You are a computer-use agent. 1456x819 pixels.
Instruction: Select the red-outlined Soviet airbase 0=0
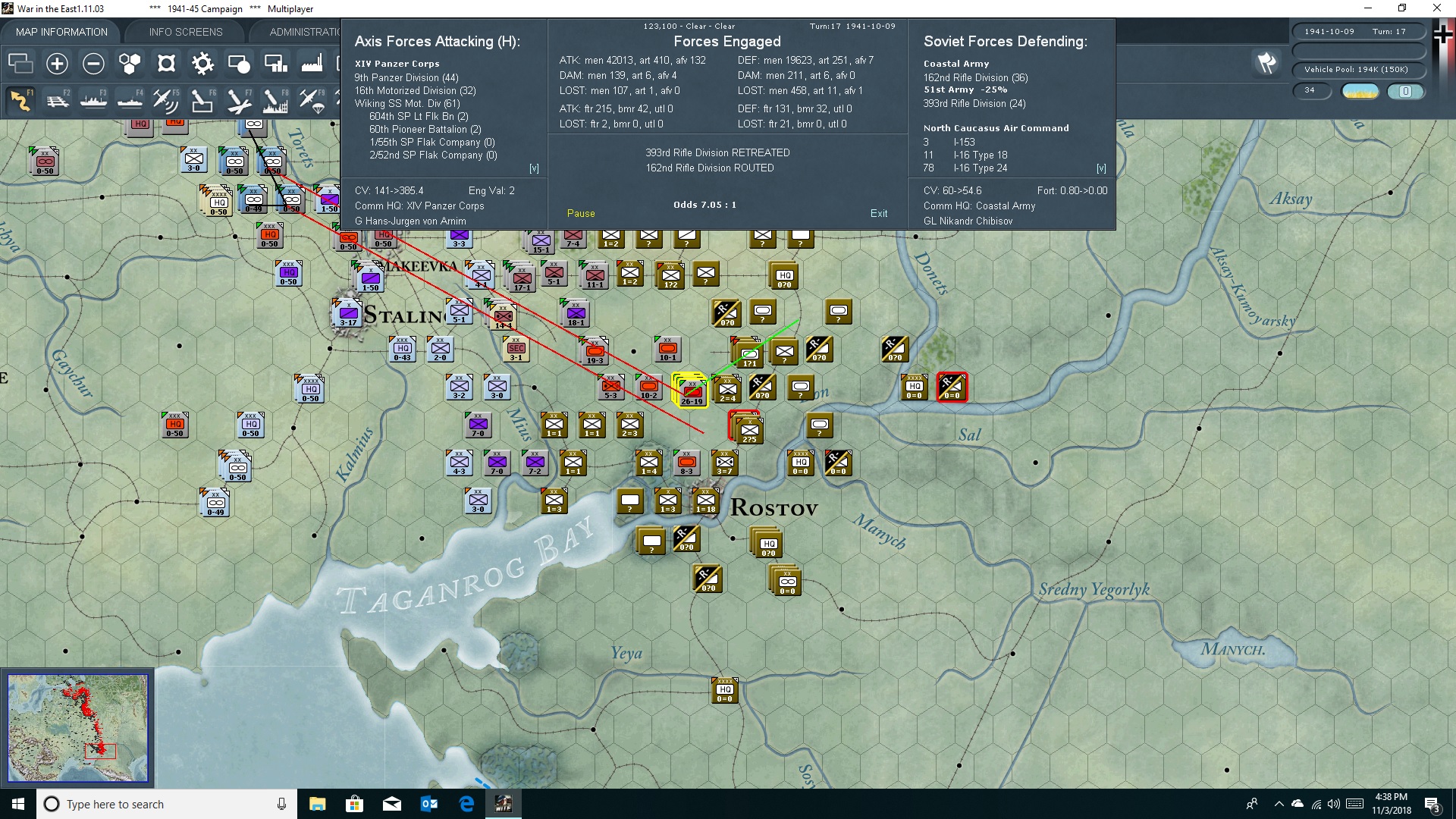pos(952,388)
